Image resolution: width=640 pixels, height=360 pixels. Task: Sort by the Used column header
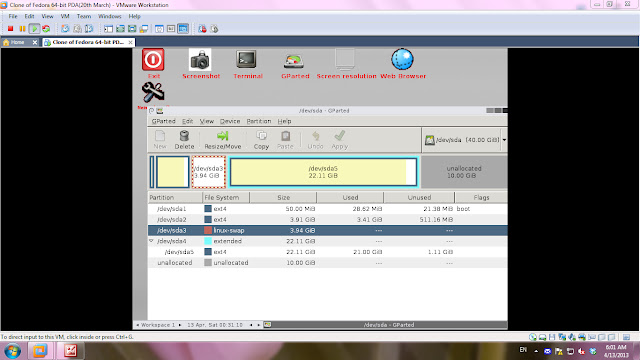[x=350, y=198]
